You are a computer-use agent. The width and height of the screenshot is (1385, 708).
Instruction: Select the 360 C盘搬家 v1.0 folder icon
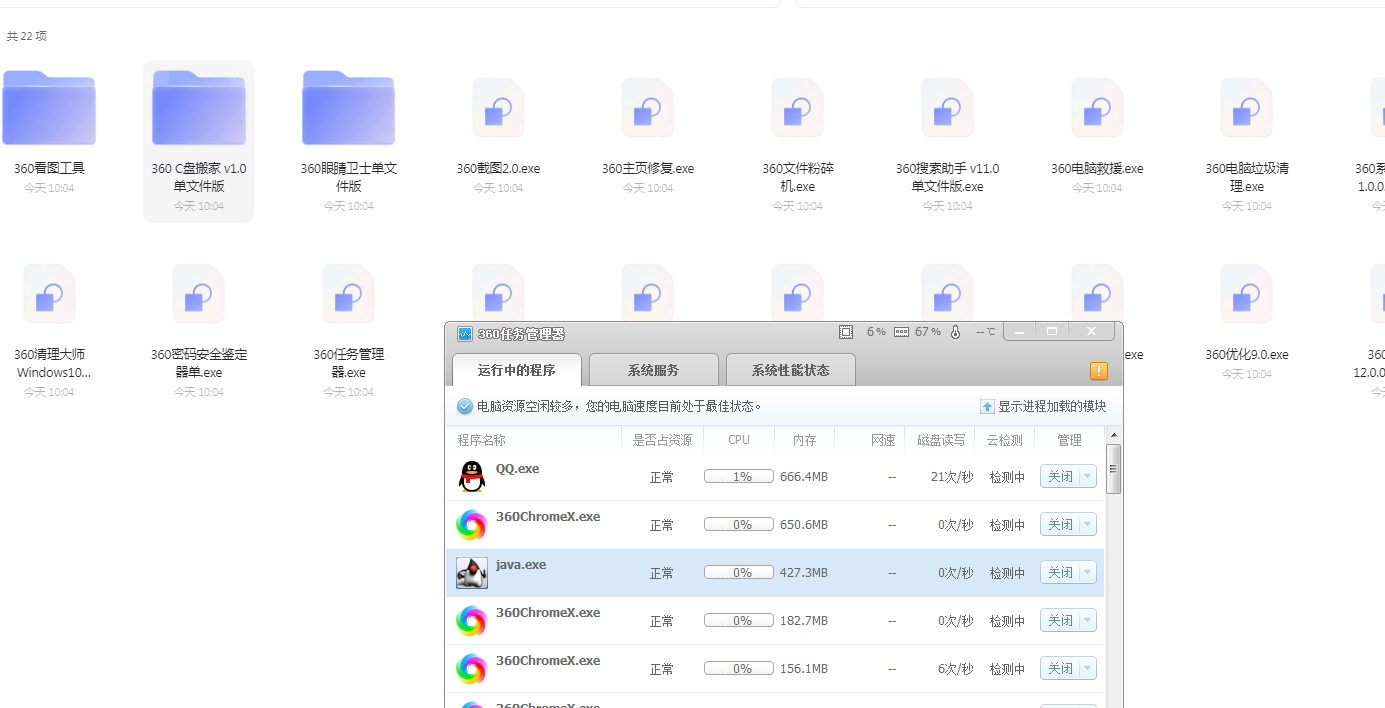pos(199,107)
